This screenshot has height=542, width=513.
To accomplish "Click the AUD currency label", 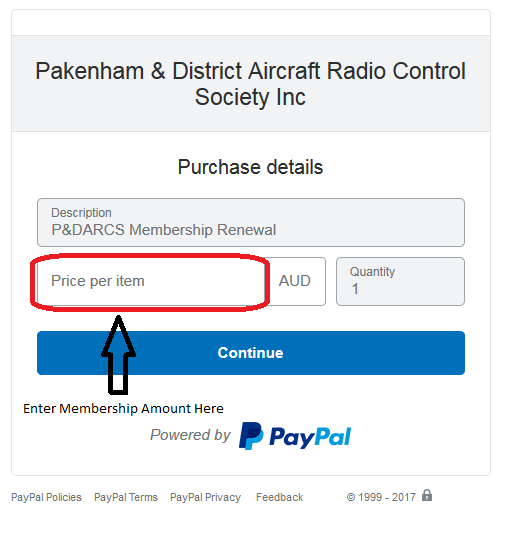I will pos(295,281).
